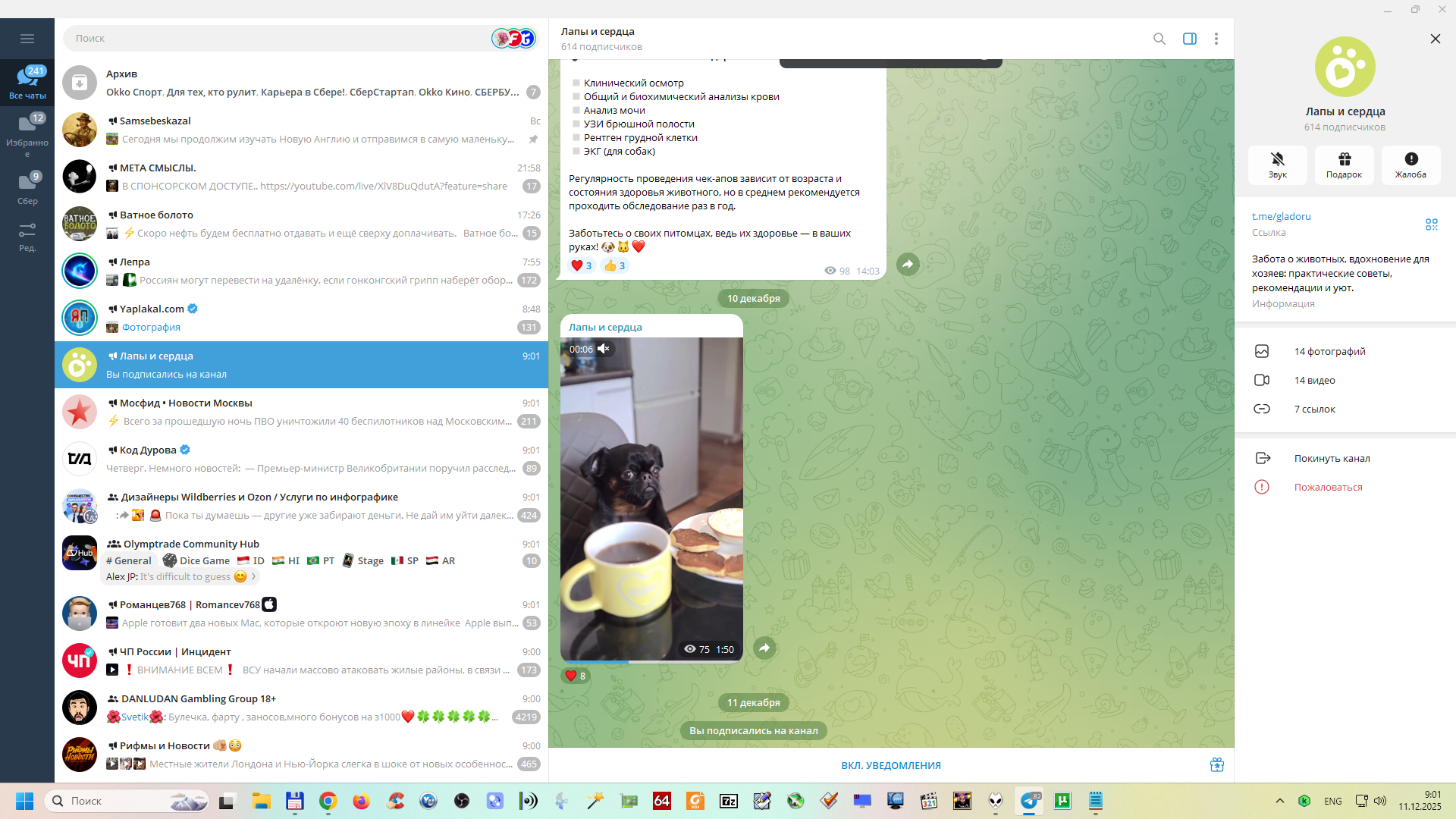Toggle the right info sidebar panel
1456x819 pixels.
point(1189,39)
